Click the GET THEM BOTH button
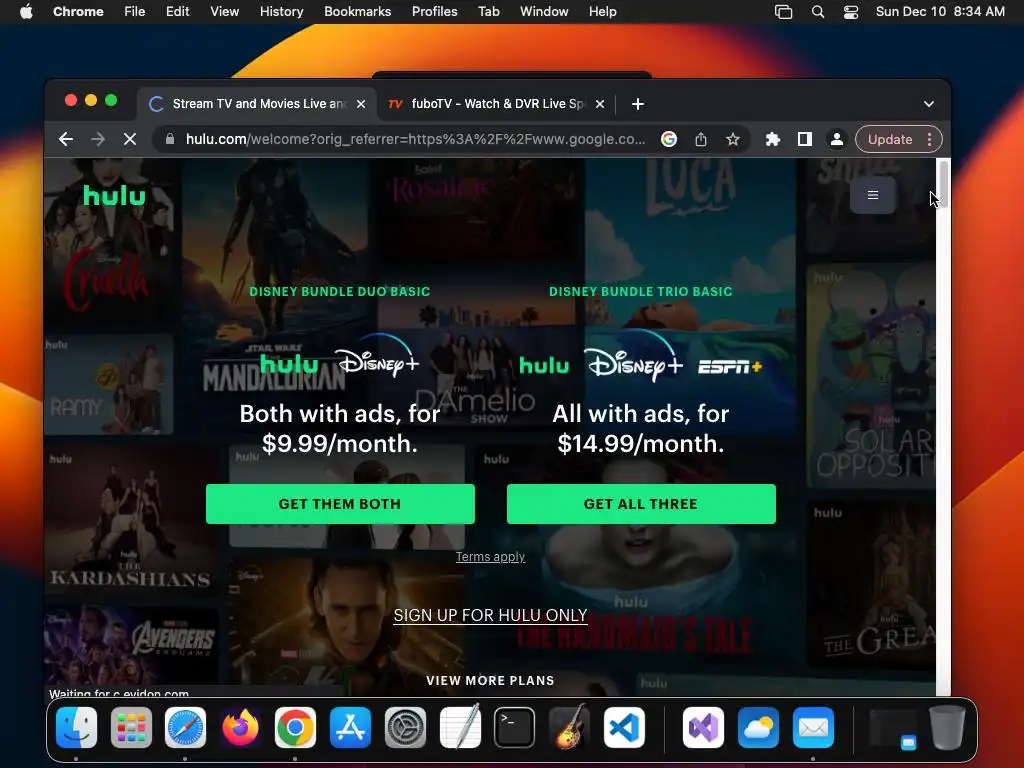1024x768 pixels. tap(340, 504)
